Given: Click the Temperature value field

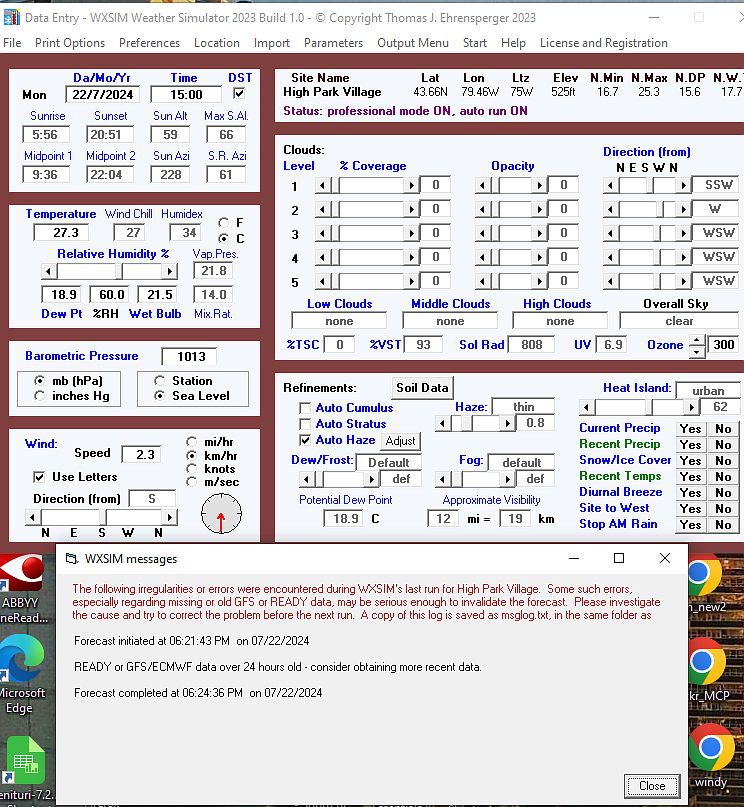Looking at the screenshot, I should [61, 233].
